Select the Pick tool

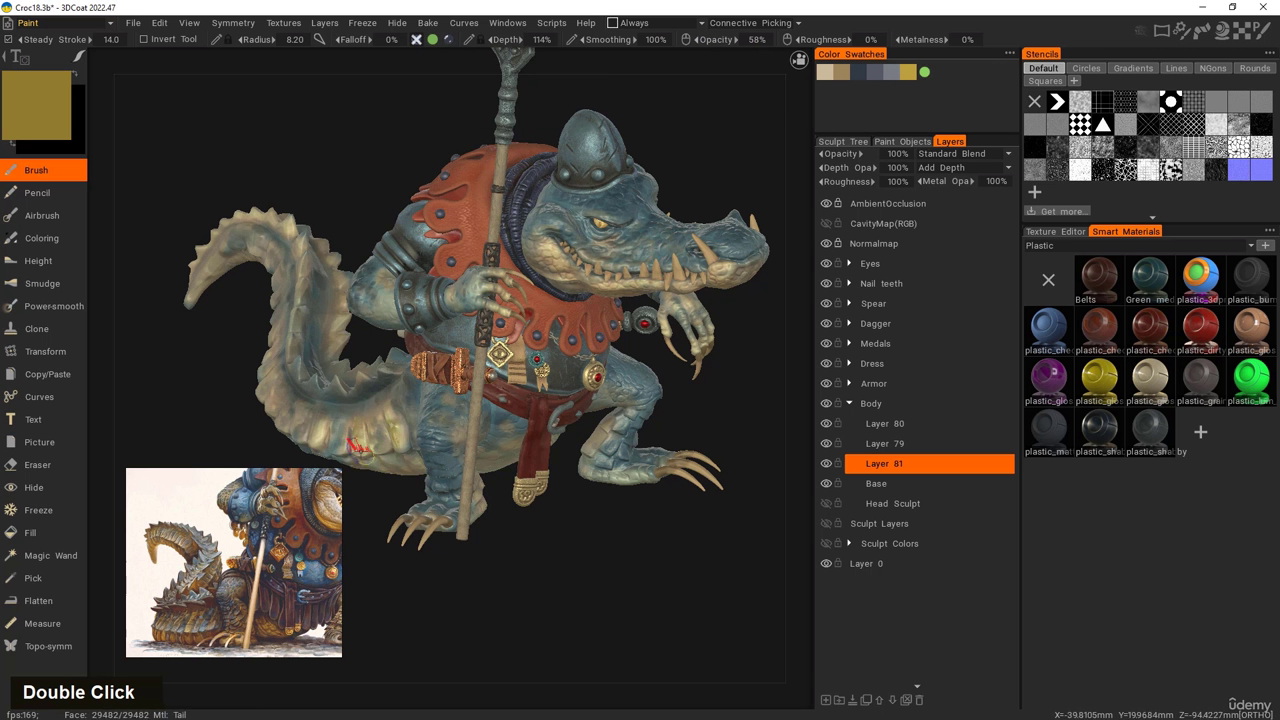click(x=43, y=578)
